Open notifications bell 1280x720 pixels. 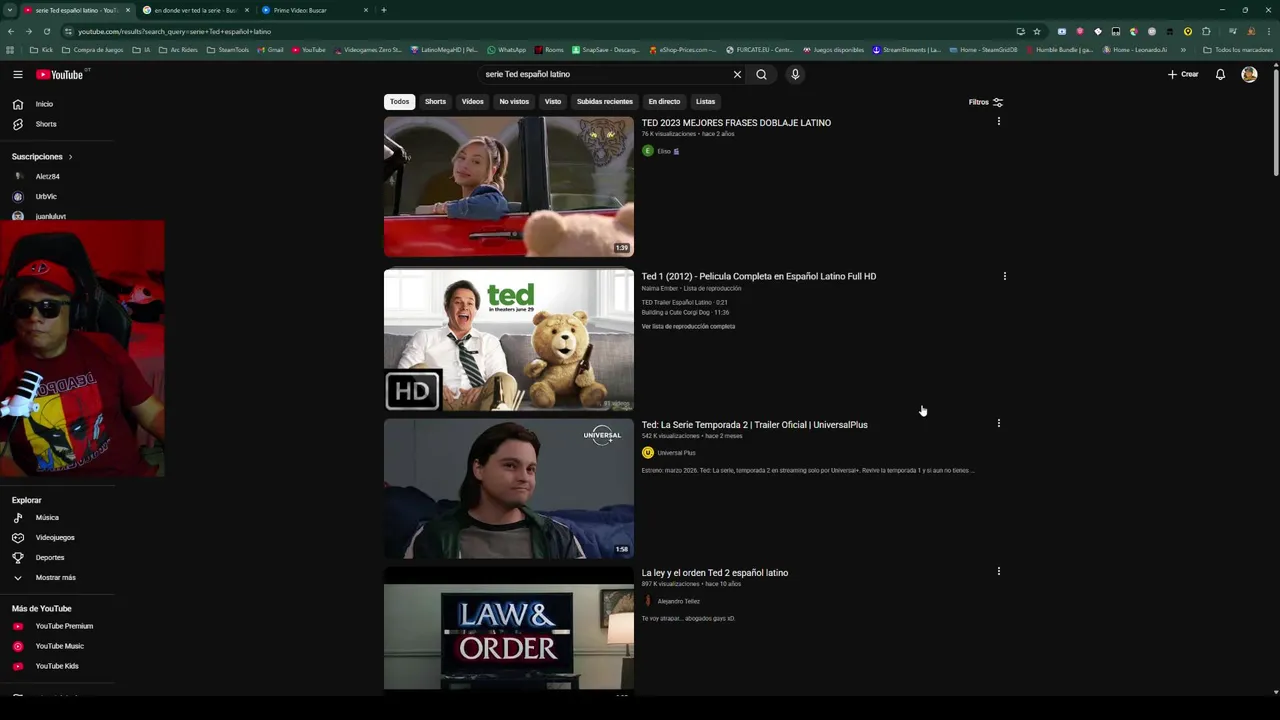coord(1220,74)
